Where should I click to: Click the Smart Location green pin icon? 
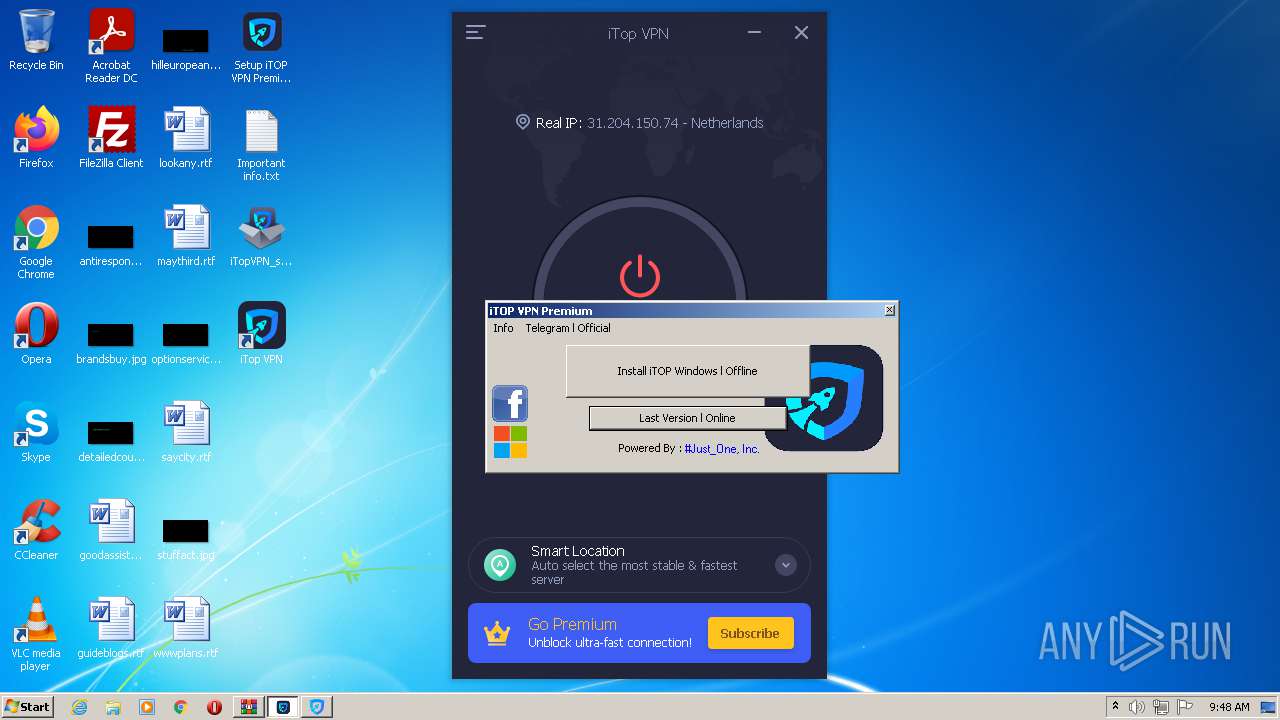click(x=500, y=565)
